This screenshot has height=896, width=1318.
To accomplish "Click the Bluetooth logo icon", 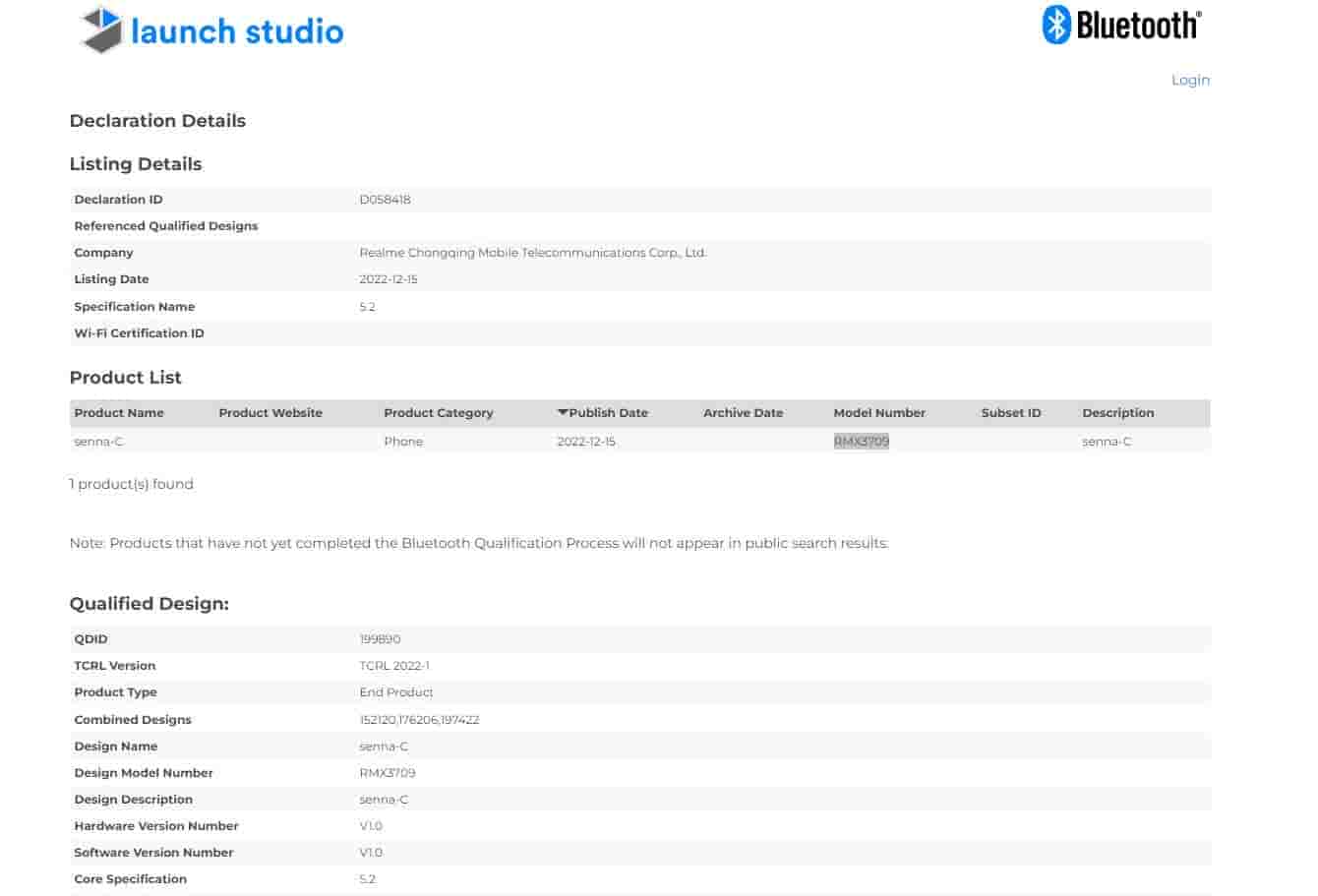I will click(x=1056, y=25).
